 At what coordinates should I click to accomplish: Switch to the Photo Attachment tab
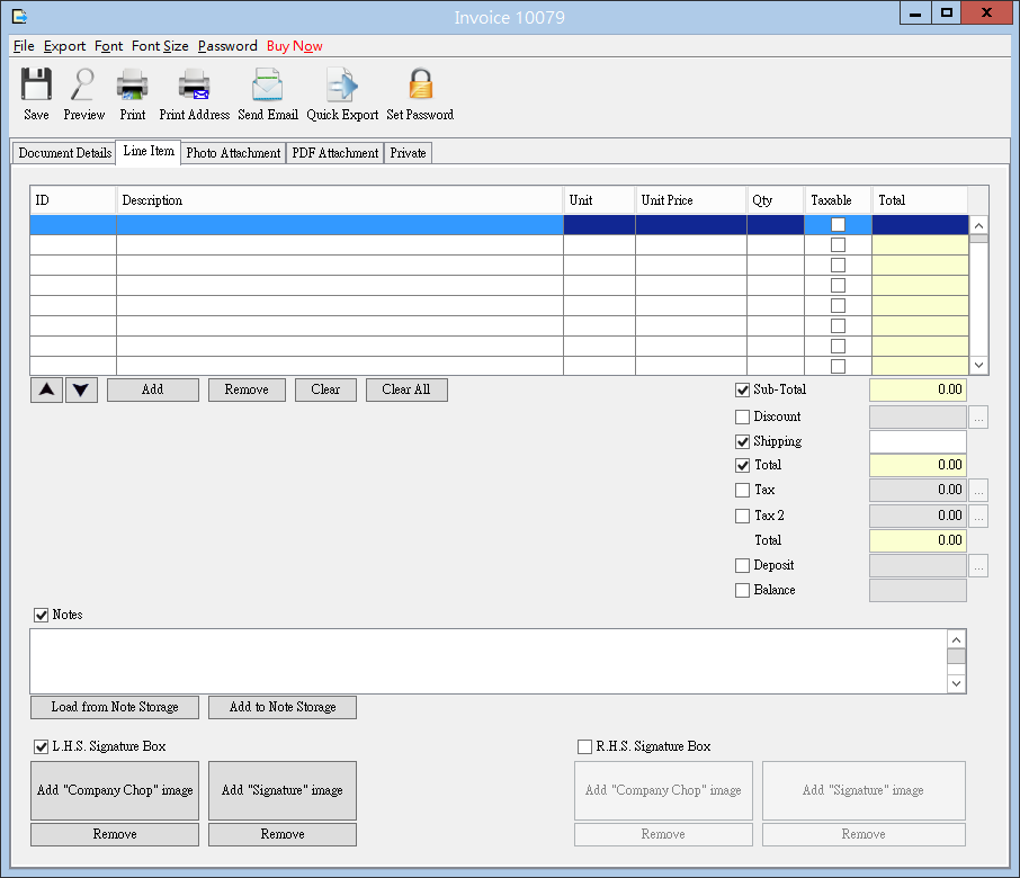coord(233,153)
